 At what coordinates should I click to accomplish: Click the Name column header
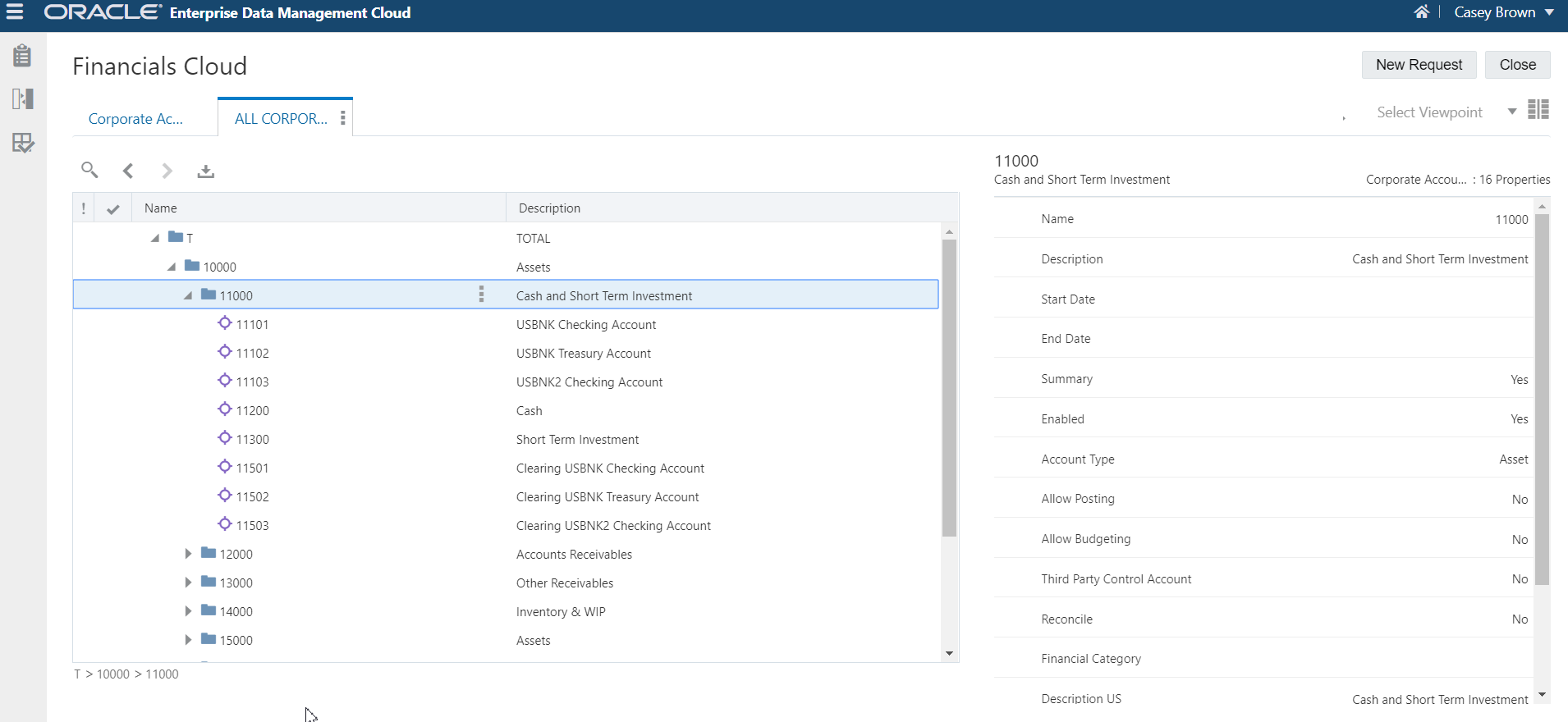point(319,208)
